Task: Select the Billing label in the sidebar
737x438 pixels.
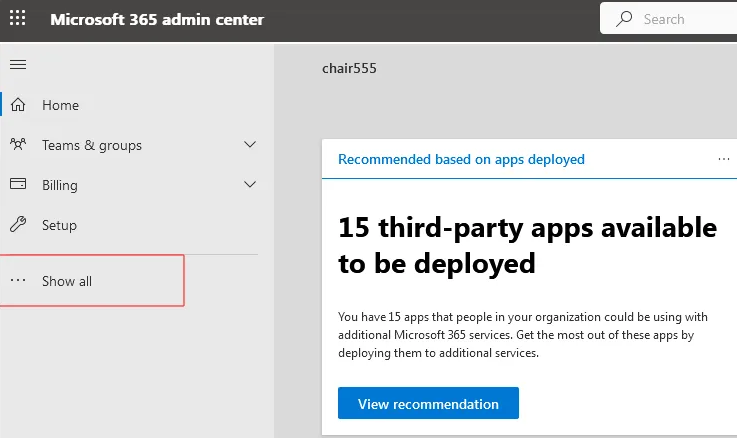Action: pos(60,185)
